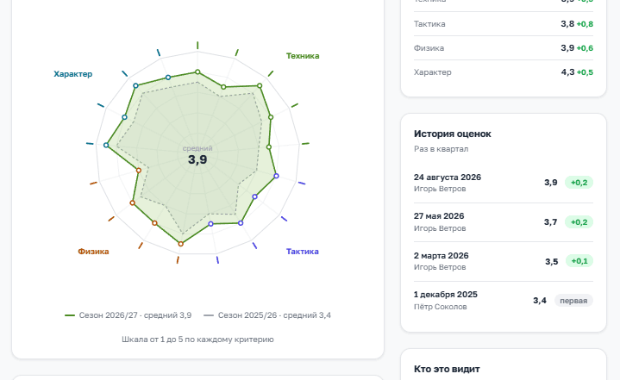The image size is (620, 380).
Task: Toggle legend item Сезон 2025/26 - средний 3,4
Action: click(267, 315)
